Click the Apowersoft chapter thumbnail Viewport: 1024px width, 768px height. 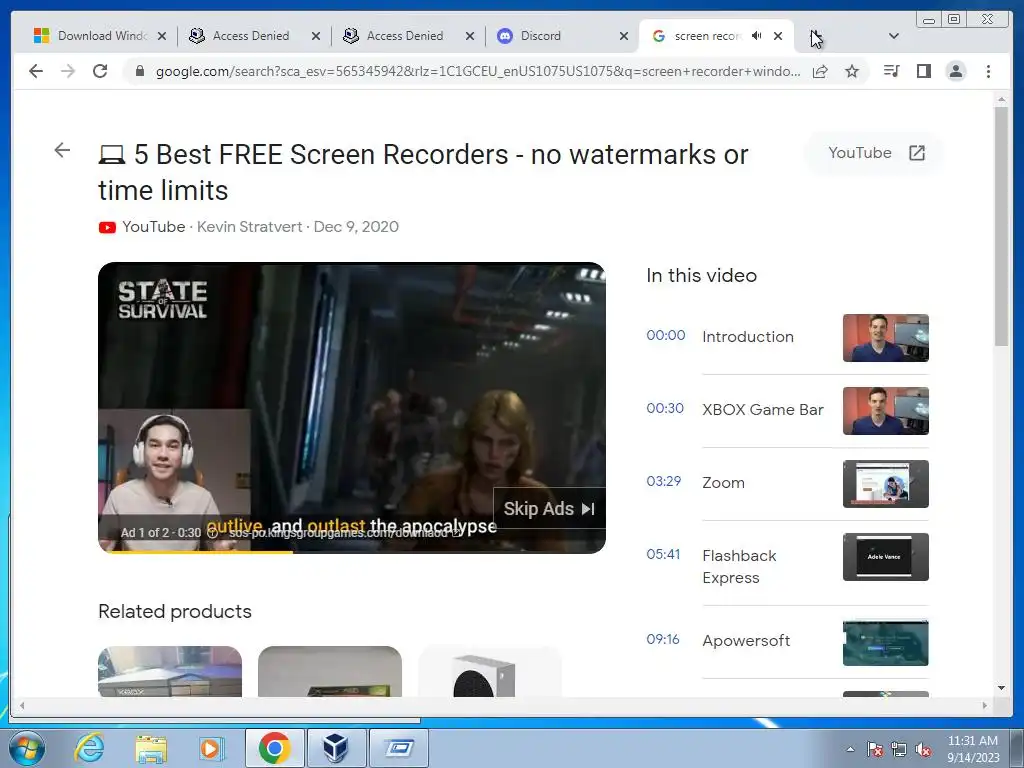click(886, 643)
